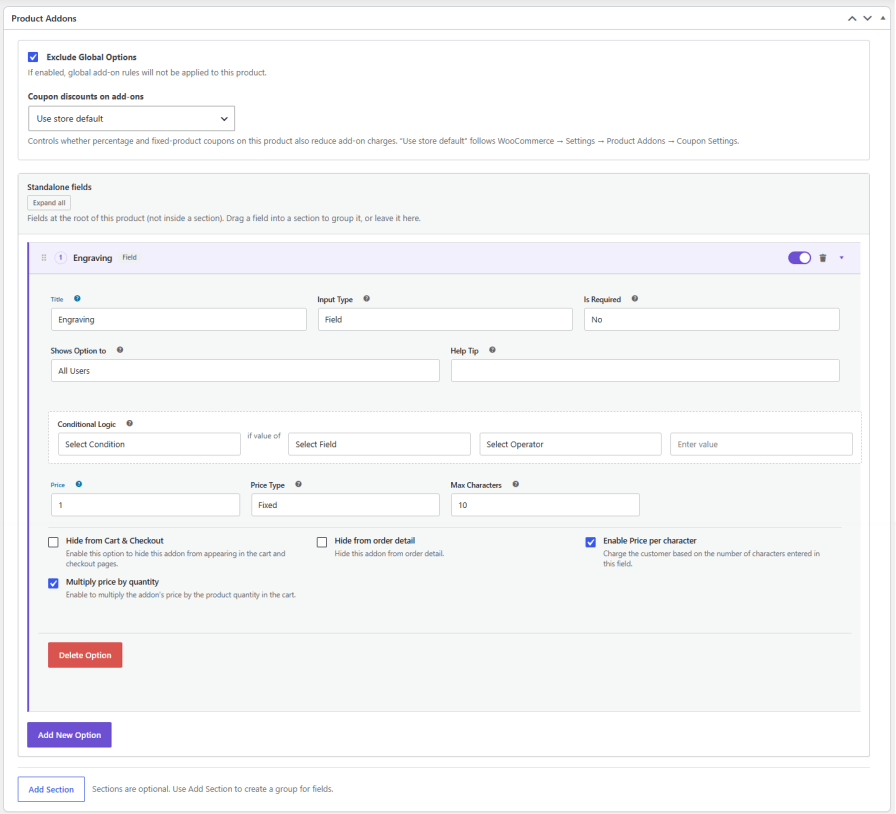This screenshot has height=814, width=896.
Task: Click into the Help Tip text field
Action: 645,370
